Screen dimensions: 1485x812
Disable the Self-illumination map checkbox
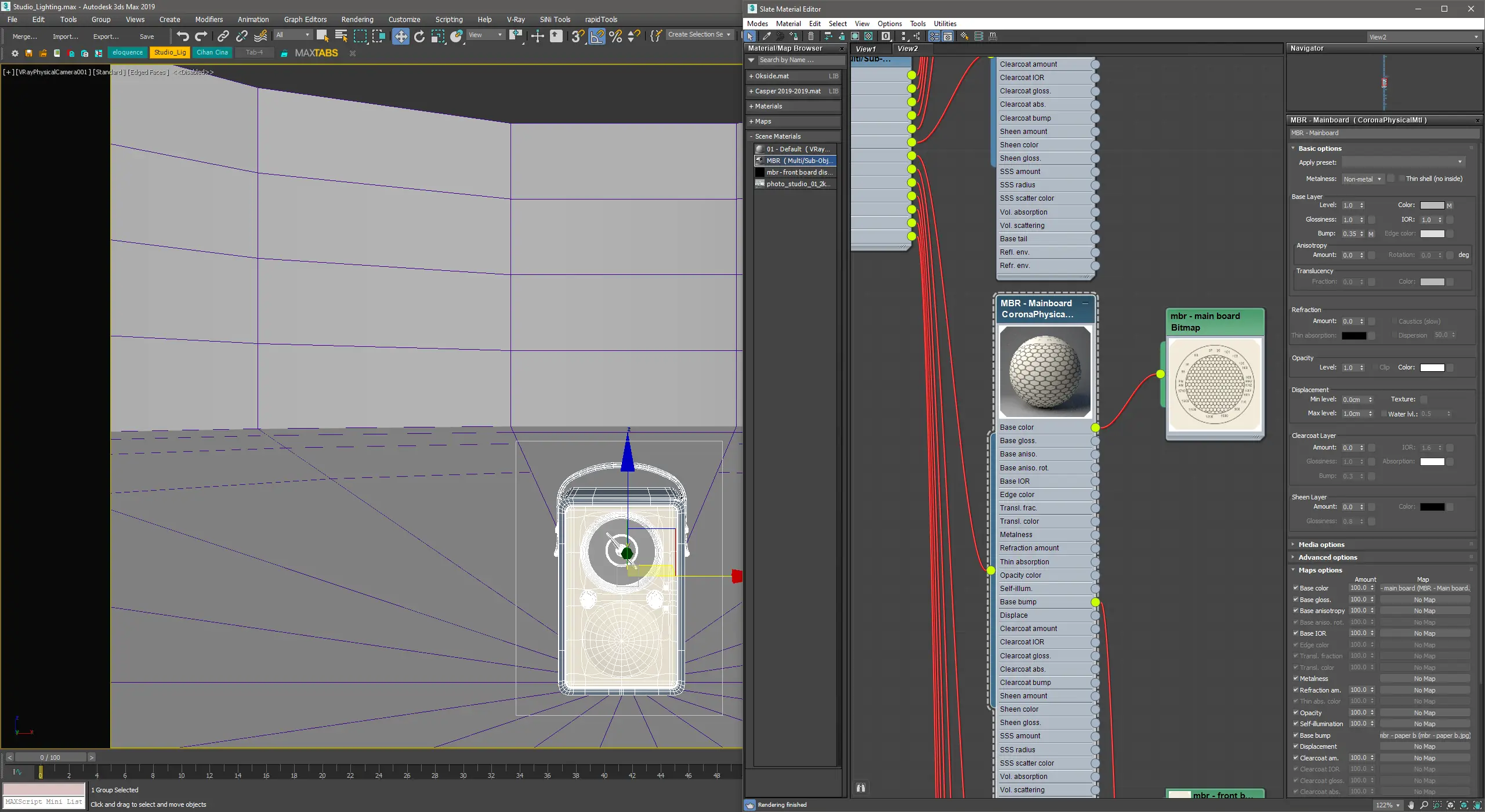point(1295,723)
